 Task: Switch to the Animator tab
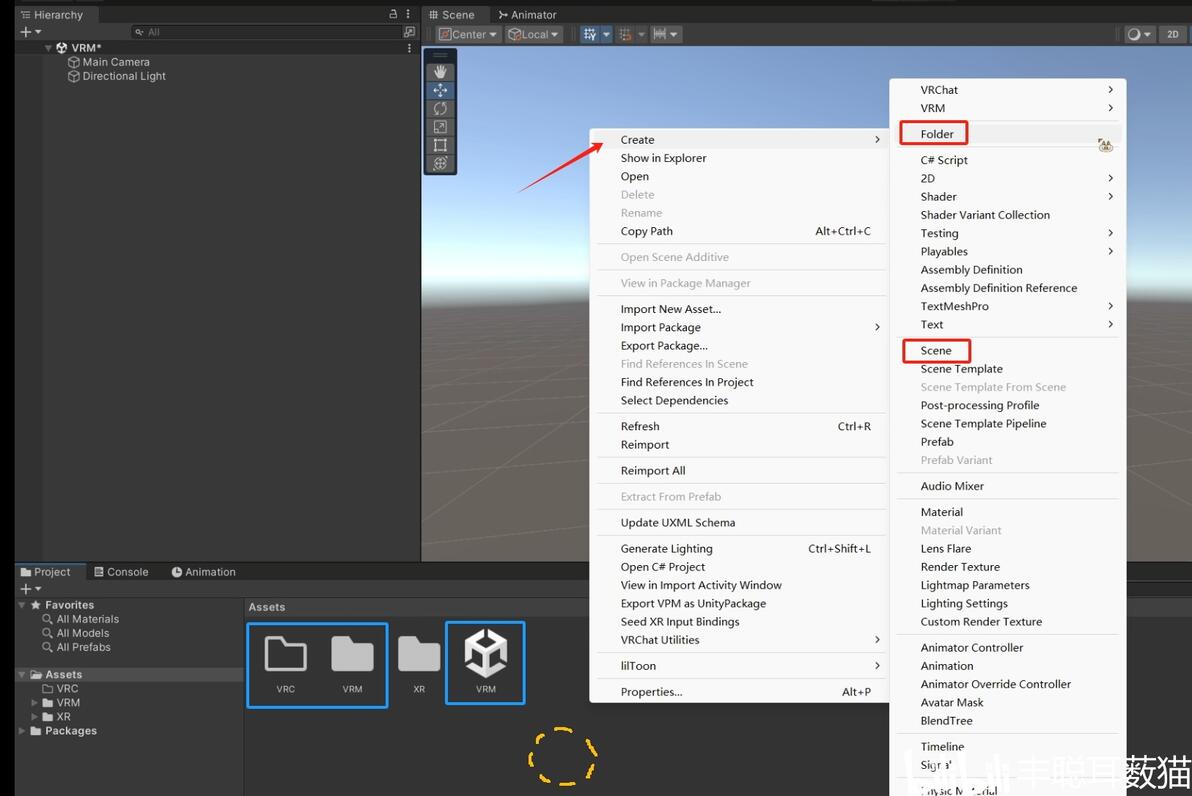(528, 14)
